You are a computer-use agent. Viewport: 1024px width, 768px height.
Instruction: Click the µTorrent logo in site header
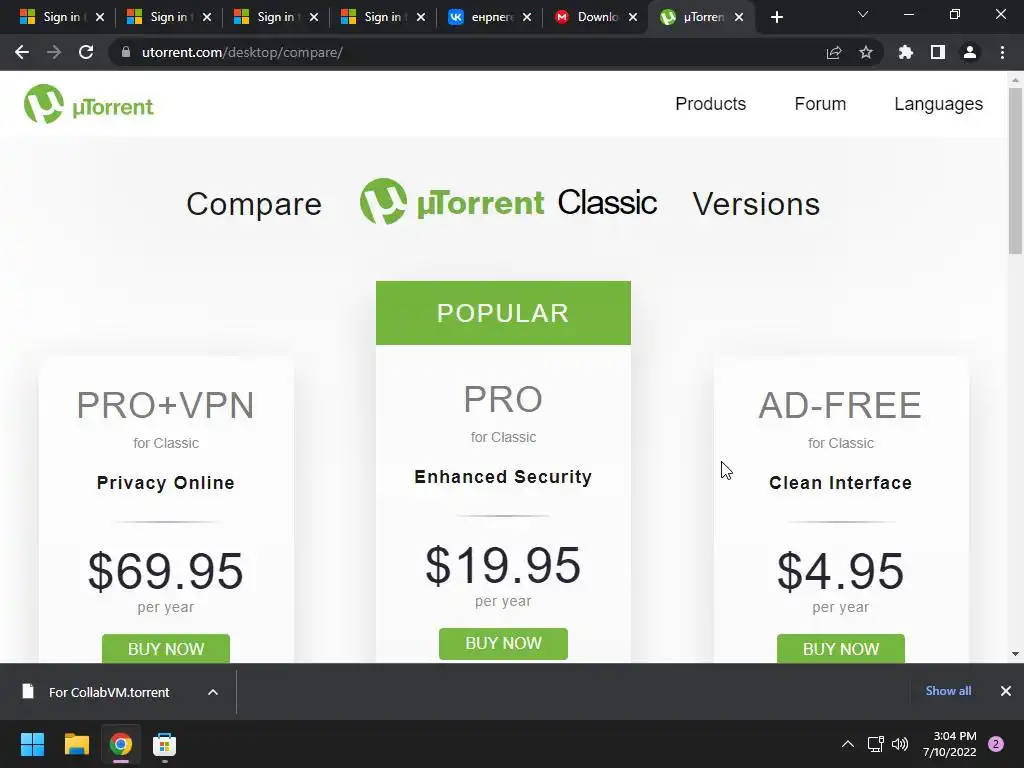click(x=88, y=104)
